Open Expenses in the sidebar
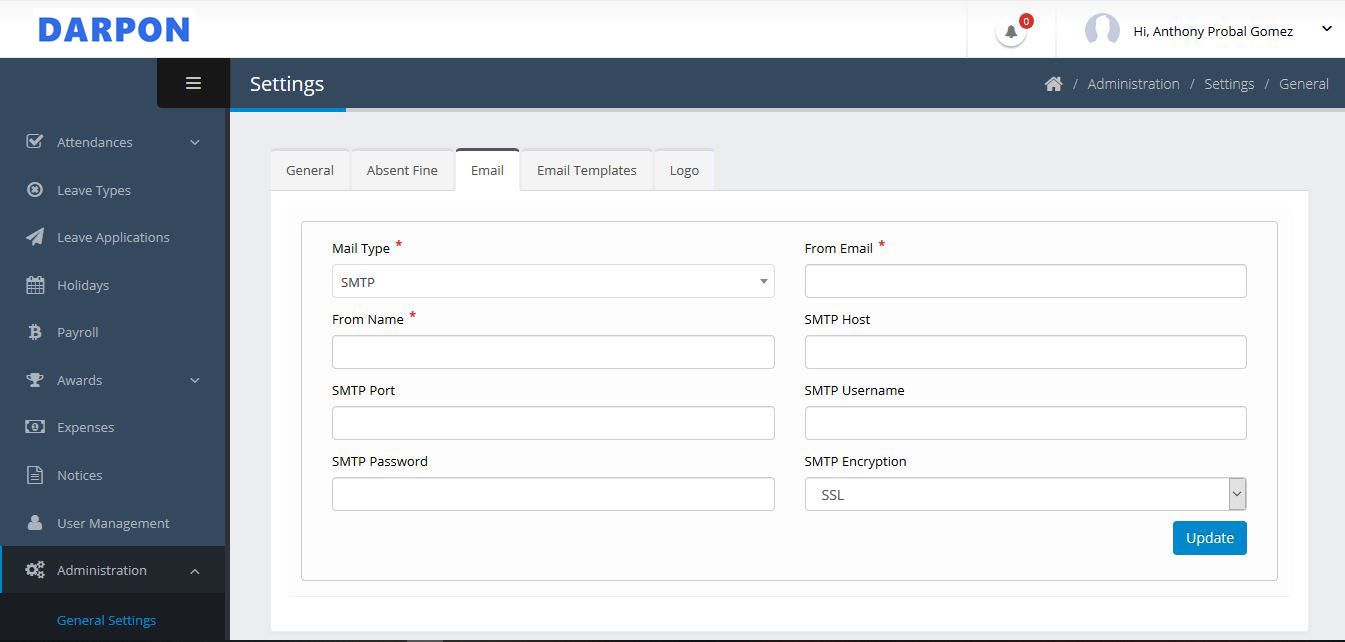 pos(85,427)
